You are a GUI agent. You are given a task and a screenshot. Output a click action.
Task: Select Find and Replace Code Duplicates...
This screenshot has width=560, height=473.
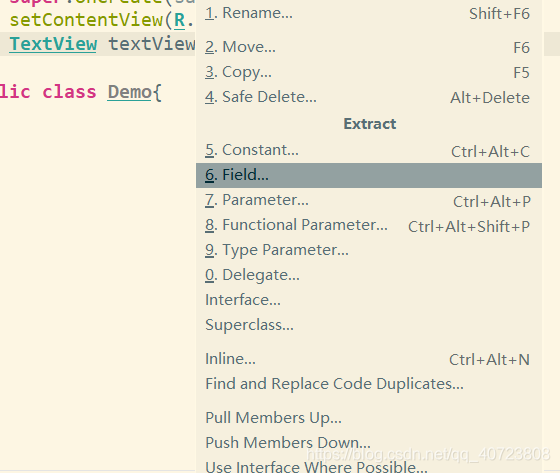coord(369,384)
